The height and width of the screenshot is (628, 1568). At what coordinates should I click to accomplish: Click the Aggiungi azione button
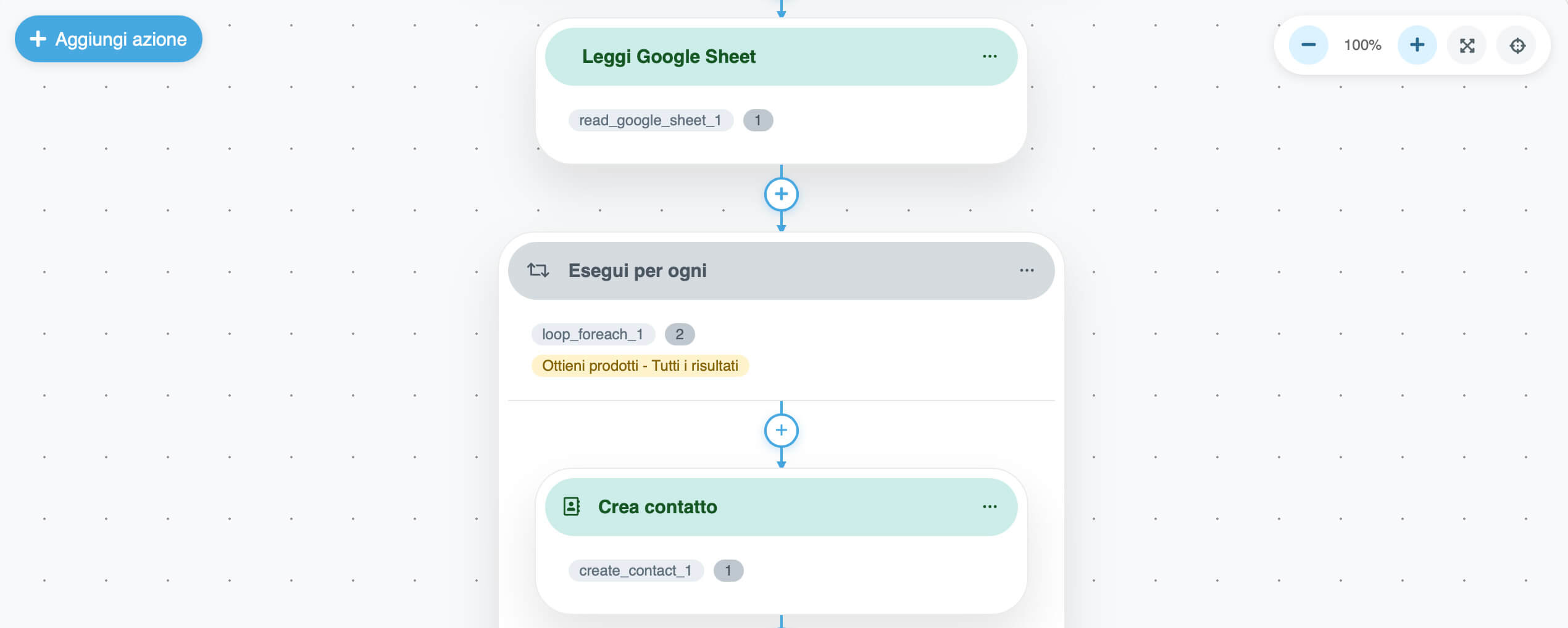[109, 39]
